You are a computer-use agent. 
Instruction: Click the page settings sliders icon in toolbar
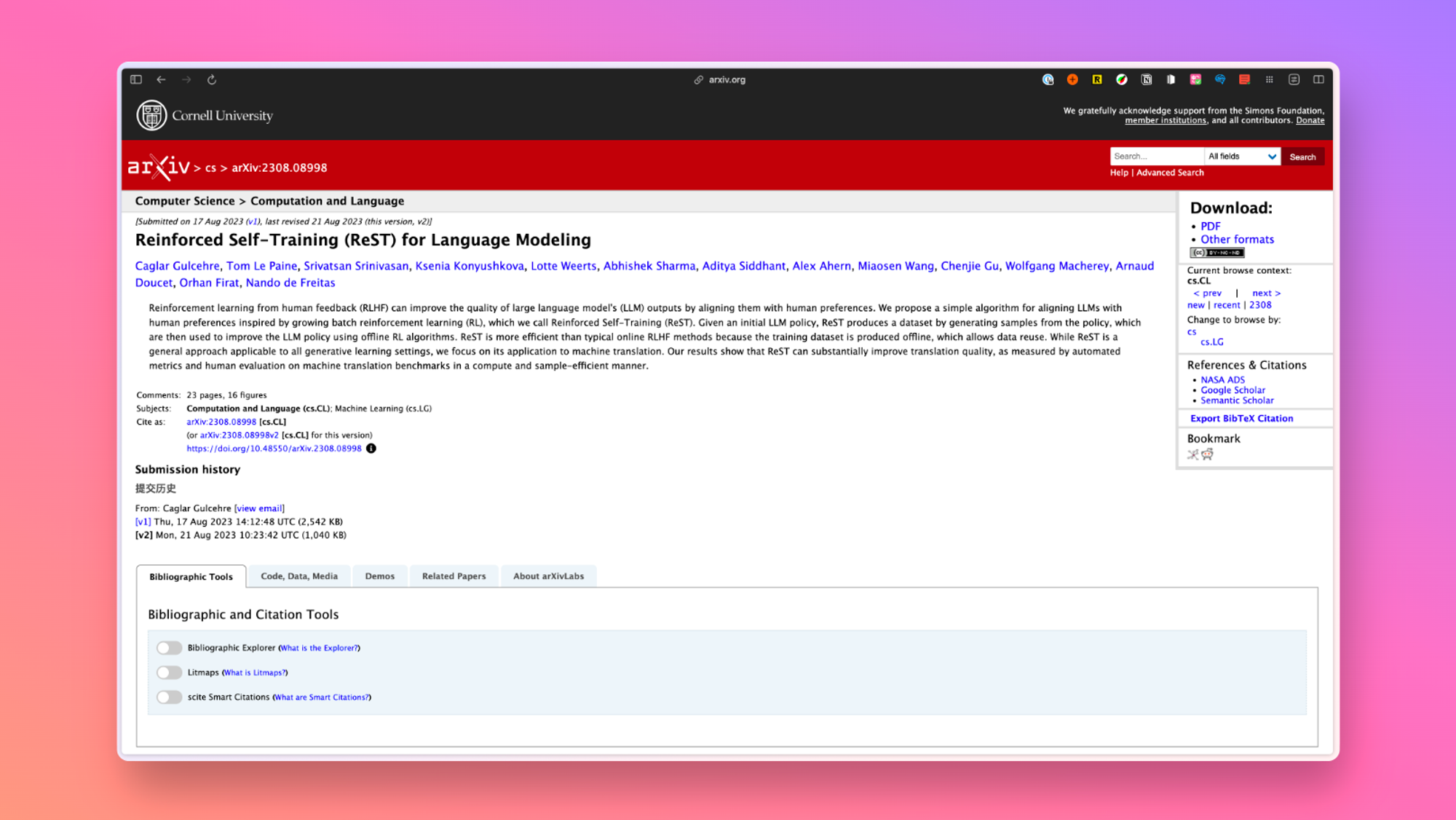[x=1294, y=79]
